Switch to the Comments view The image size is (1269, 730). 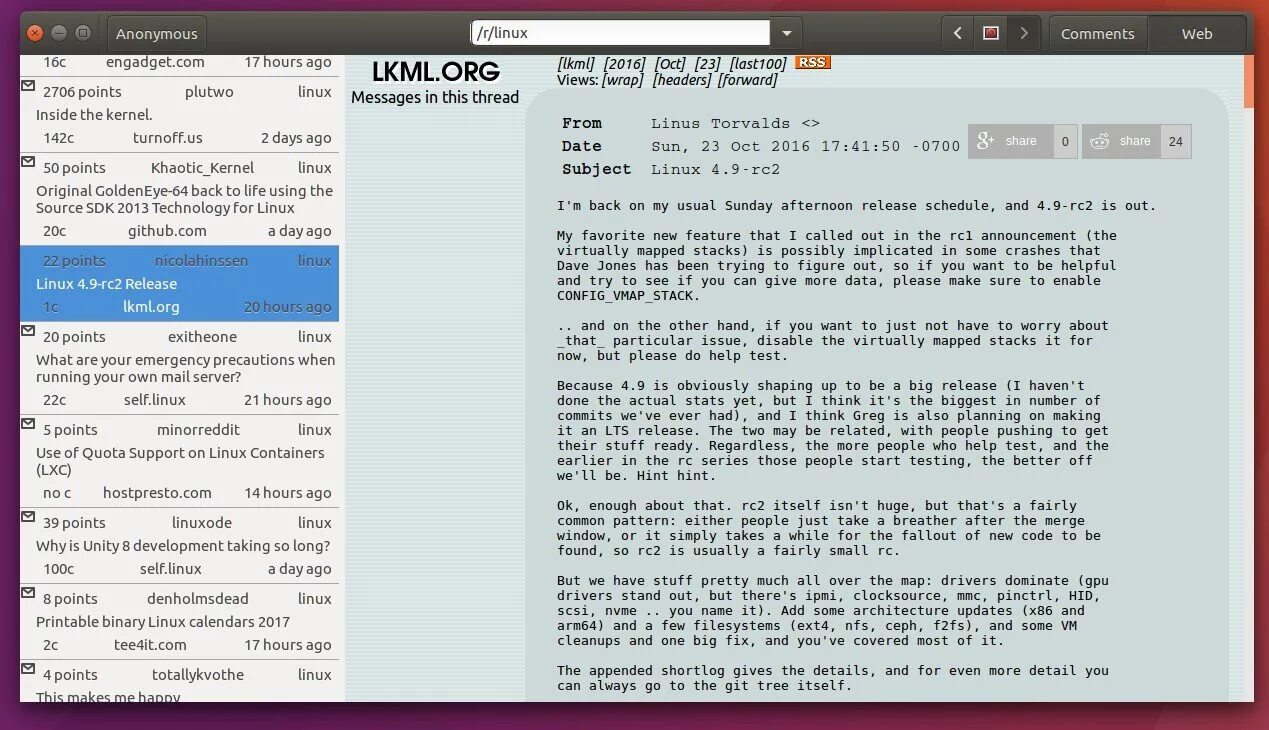[x=1098, y=34]
